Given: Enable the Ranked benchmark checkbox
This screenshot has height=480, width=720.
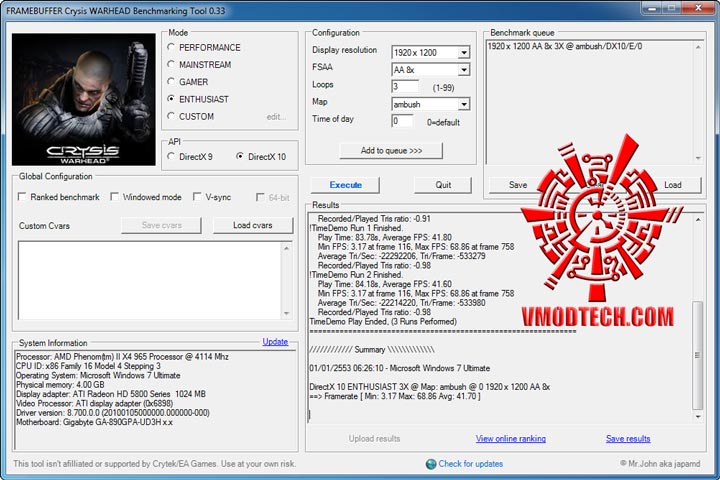Looking at the screenshot, I should [22, 197].
